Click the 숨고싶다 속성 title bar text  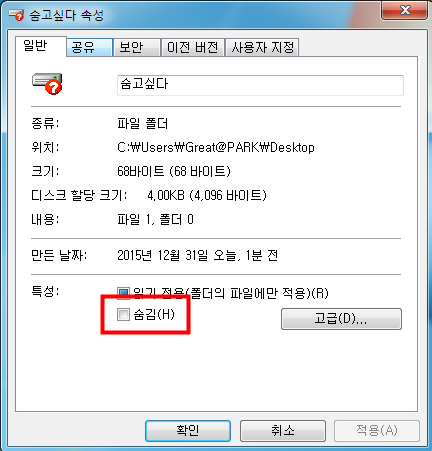pyautogui.click(x=66, y=15)
